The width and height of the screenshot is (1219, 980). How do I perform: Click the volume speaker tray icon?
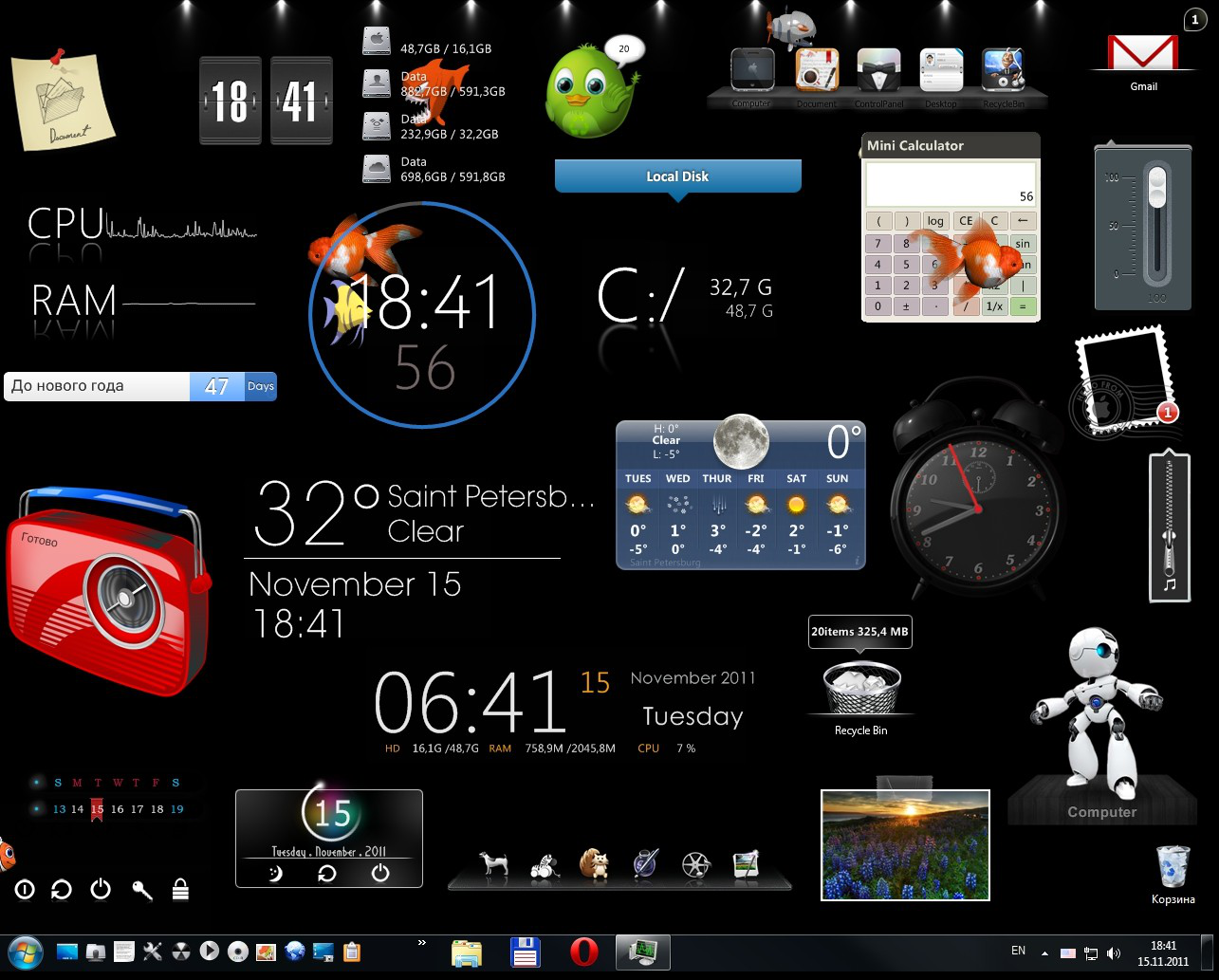[1114, 953]
